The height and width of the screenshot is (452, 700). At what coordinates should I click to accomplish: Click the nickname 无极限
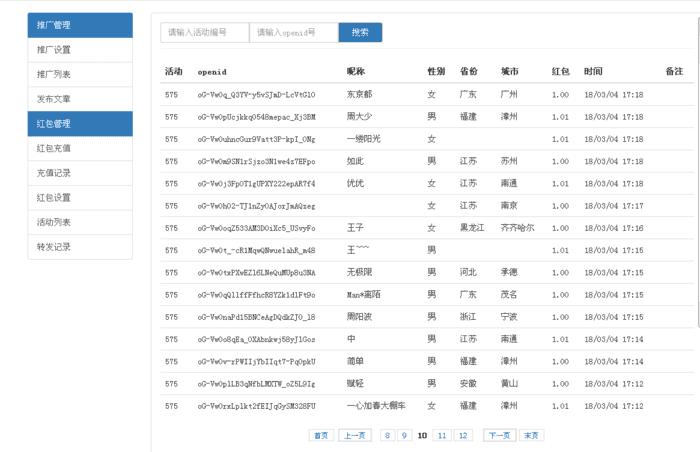click(359, 272)
